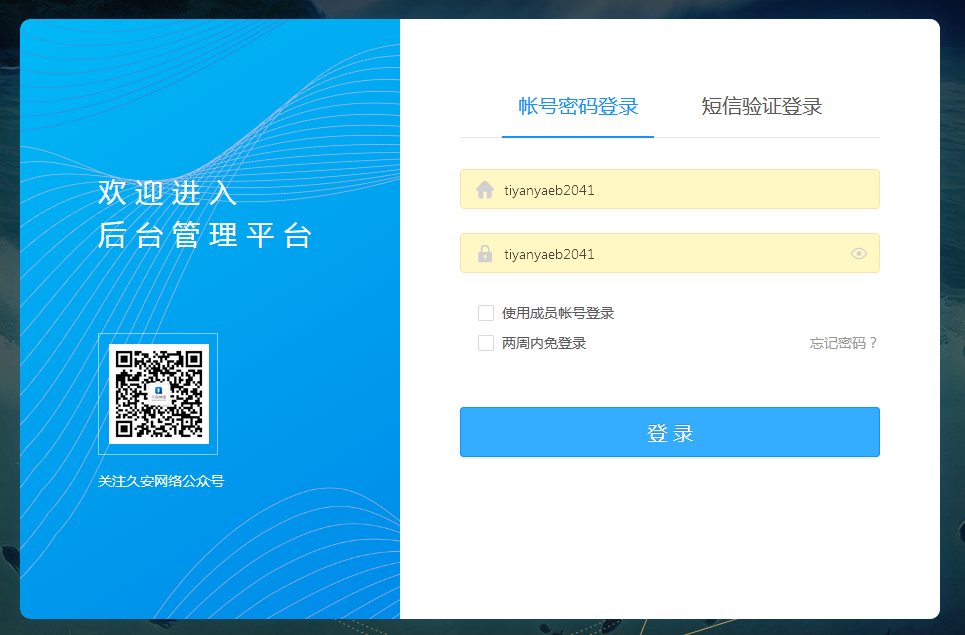Click the blue underline beneath the active tab
The height and width of the screenshot is (635, 965).
(x=578, y=136)
